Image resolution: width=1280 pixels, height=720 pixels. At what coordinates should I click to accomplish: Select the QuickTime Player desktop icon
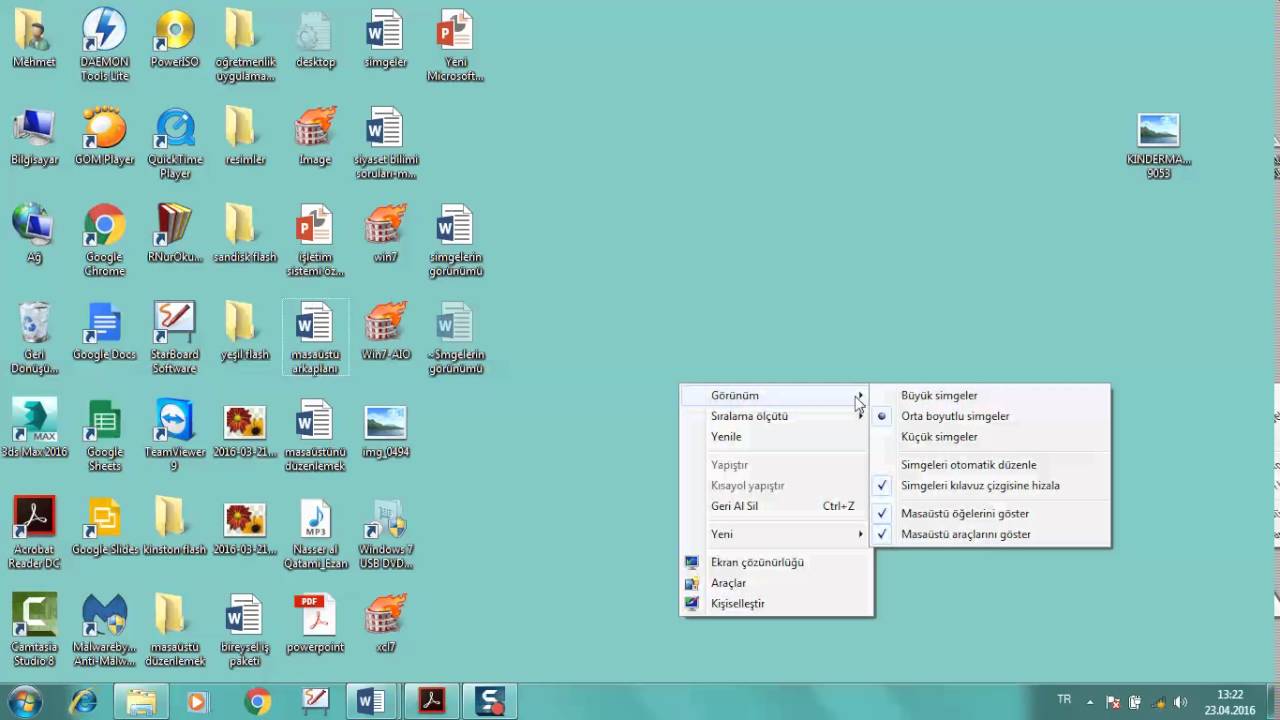(175, 143)
